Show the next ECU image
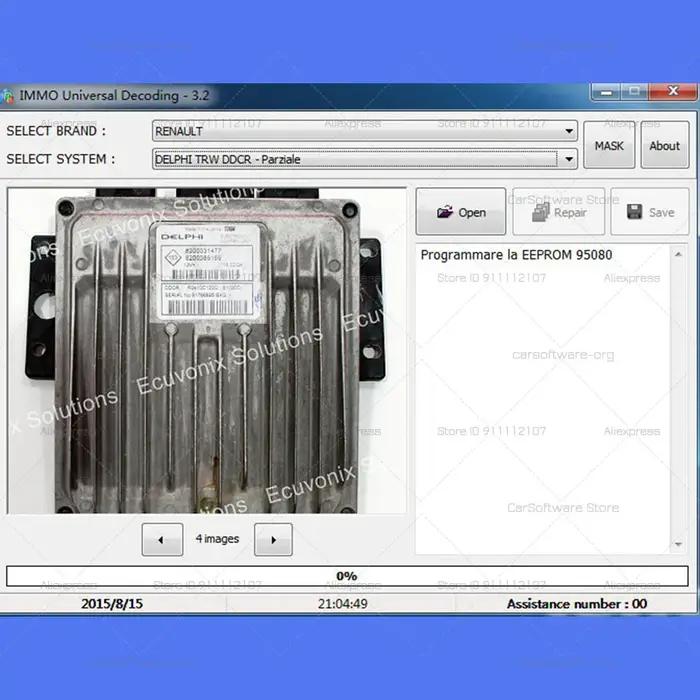Screen dimensions: 700x700 (x=273, y=540)
